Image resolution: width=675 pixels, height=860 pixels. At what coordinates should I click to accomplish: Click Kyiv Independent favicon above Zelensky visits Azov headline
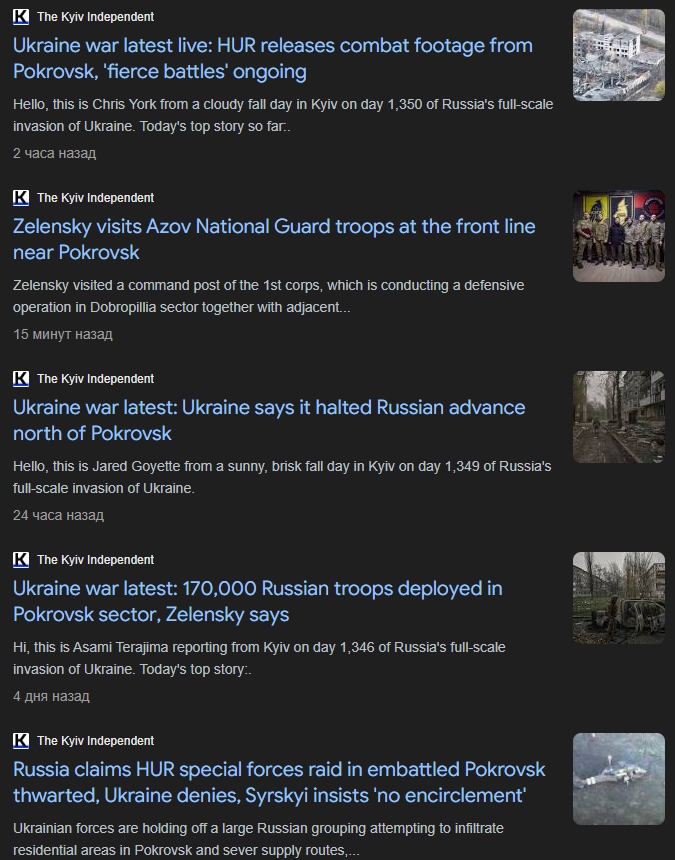click(21, 197)
